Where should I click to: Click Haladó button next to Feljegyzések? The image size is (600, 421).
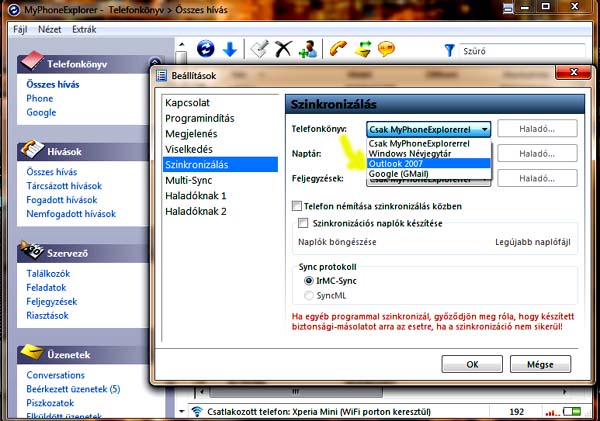point(537,178)
